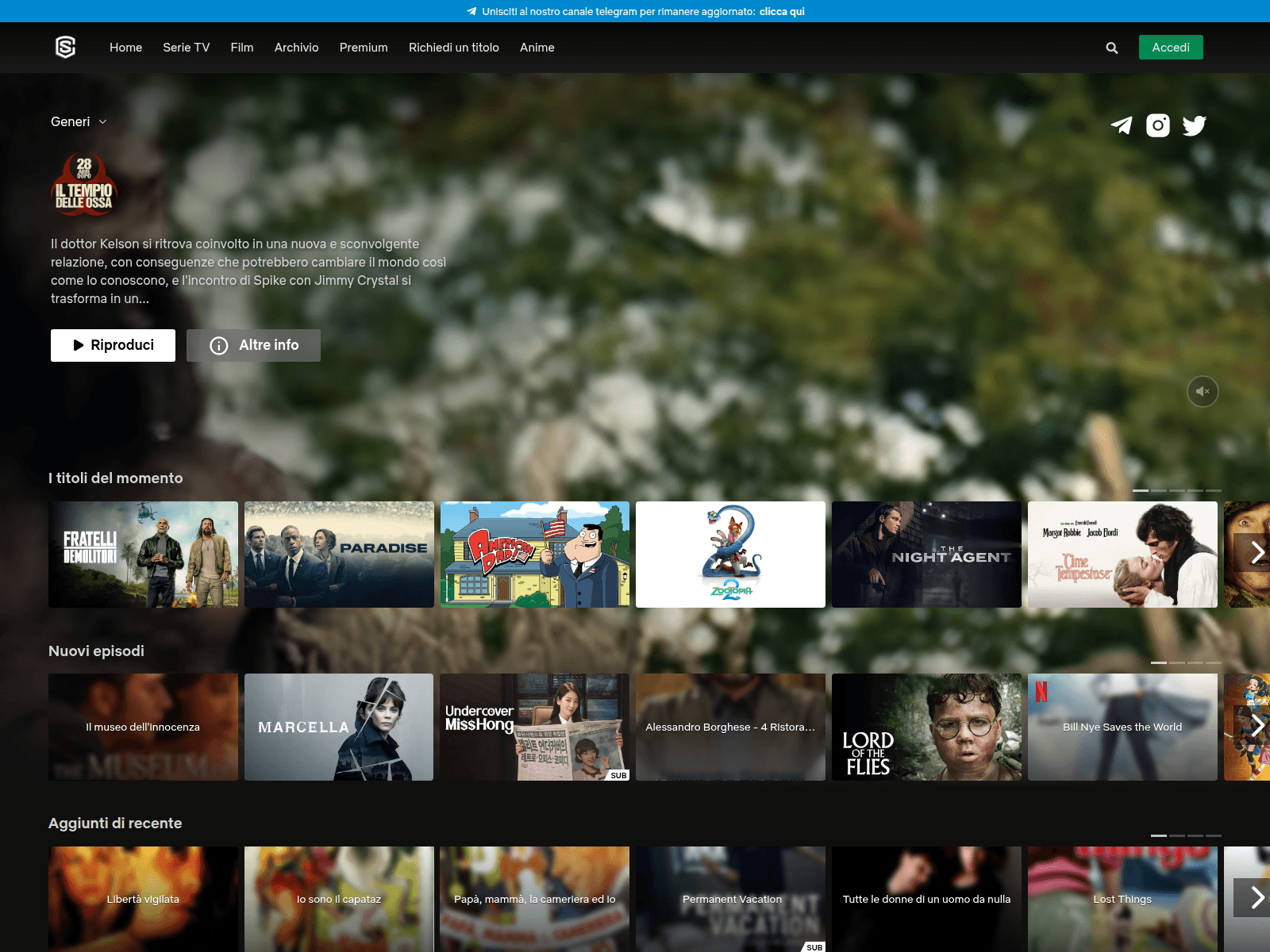Image resolution: width=1270 pixels, height=952 pixels.
Task: Open the Zootopia 2 thumbnail
Action: [x=730, y=555]
